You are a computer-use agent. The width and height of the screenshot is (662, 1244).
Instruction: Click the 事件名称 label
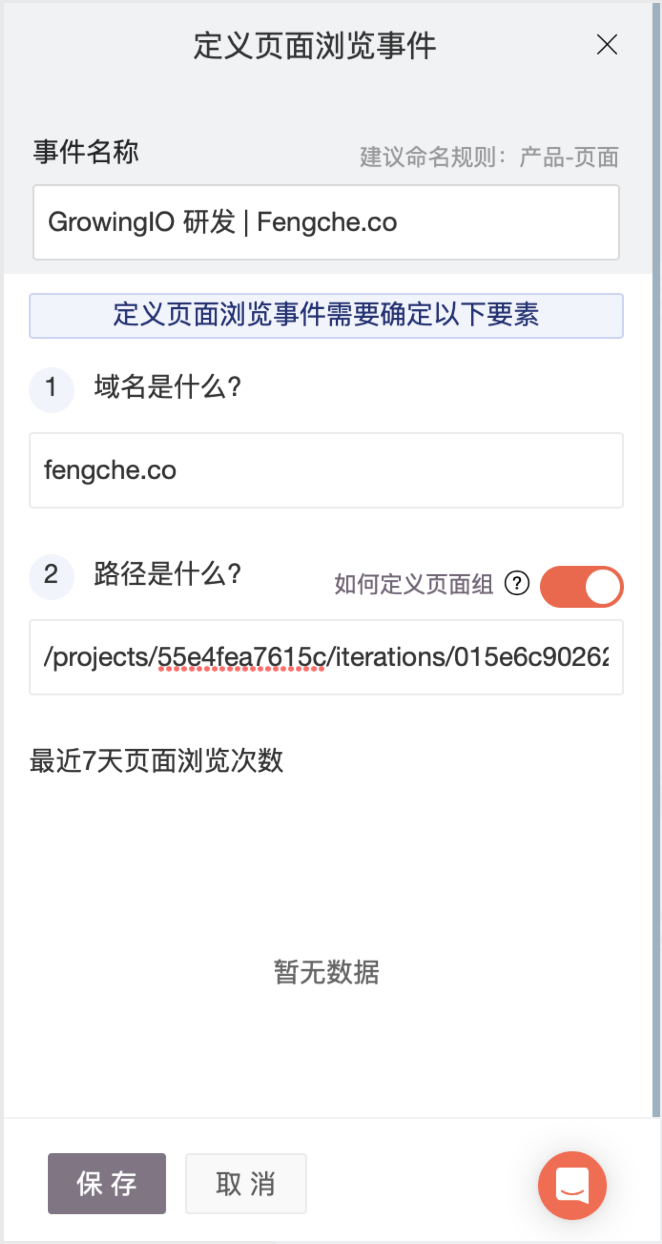point(86,152)
